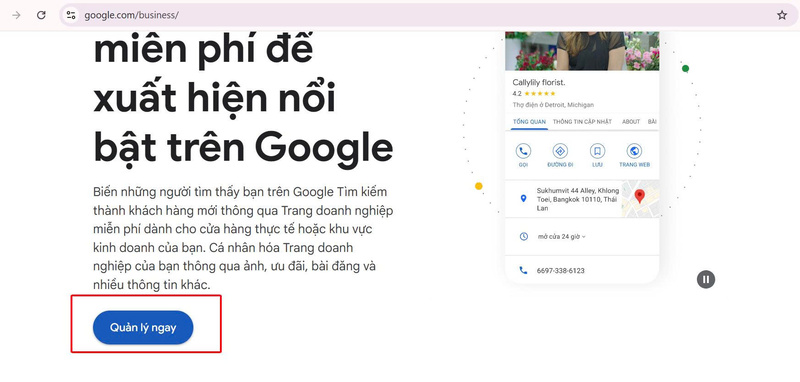Click Thợ điện ở Detroit, Michigan text
This screenshot has width=800, height=382.
click(x=553, y=105)
